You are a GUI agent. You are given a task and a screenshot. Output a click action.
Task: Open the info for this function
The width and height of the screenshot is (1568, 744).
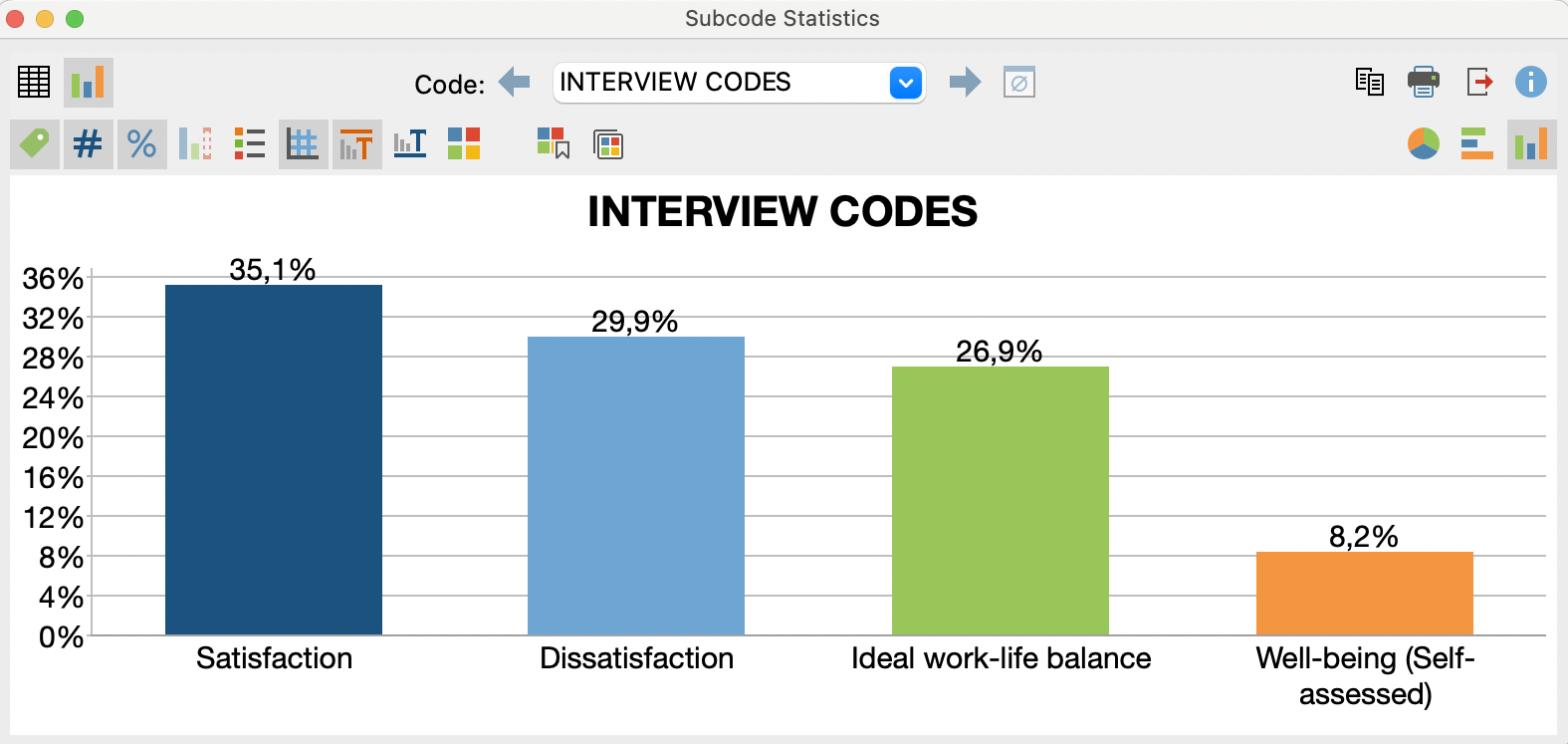point(1530,84)
